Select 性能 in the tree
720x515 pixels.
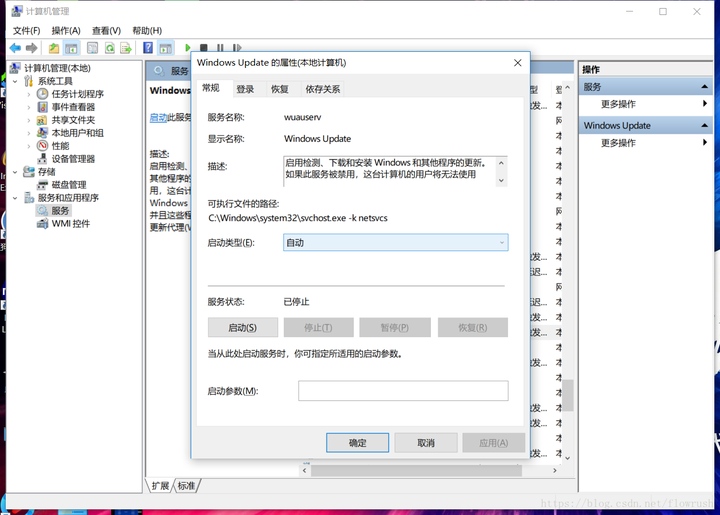[60, 146]
